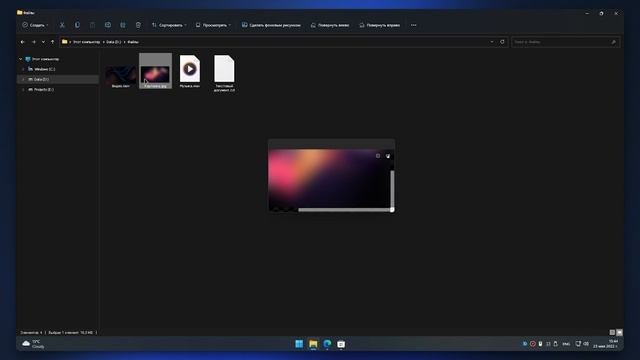The image size is (640, 360).
Task: Click Повернуть влево (rotate left) button
Action: 330,25
